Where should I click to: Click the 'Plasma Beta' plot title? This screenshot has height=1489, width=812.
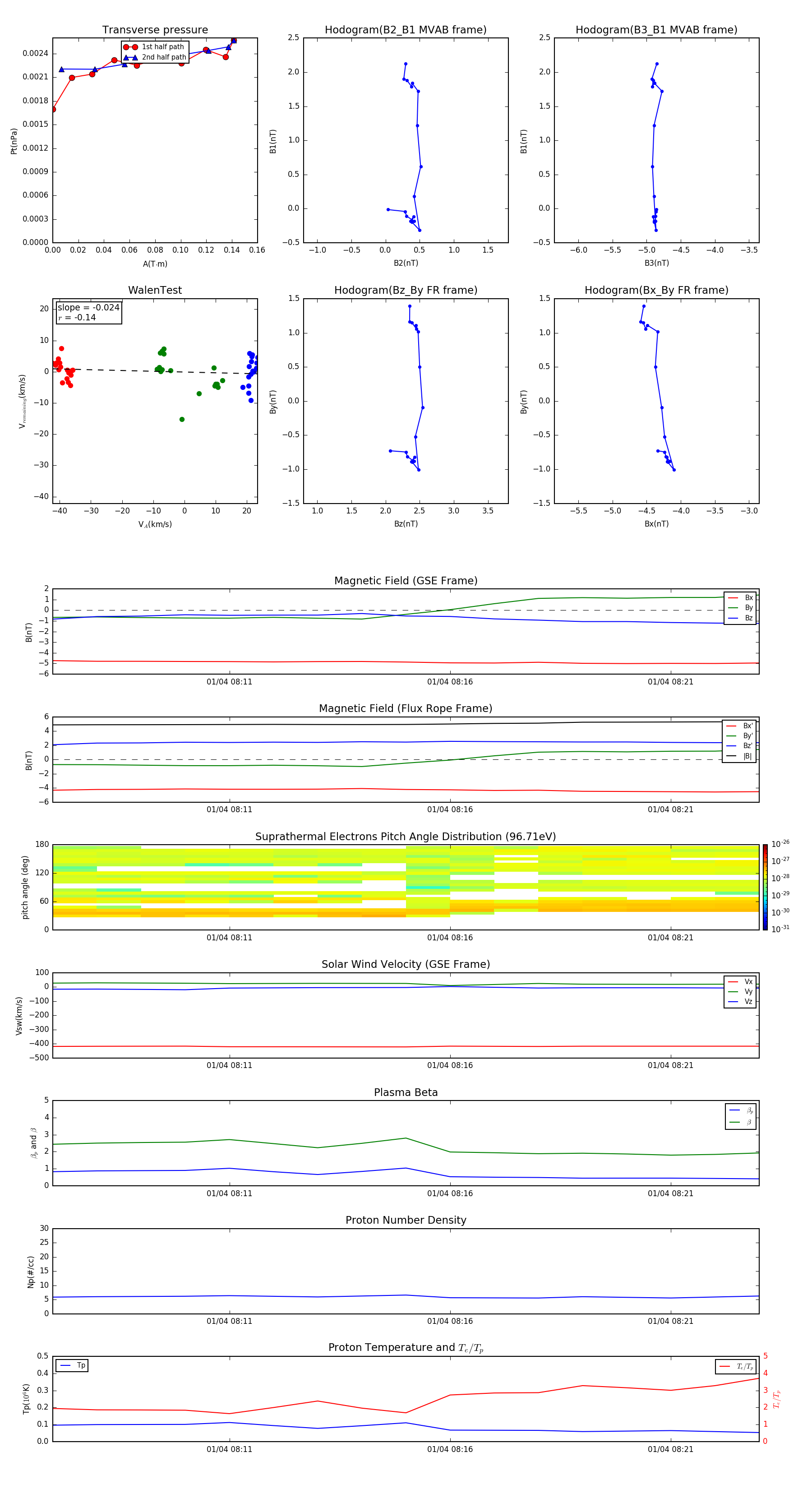[x=406, y=1092]
